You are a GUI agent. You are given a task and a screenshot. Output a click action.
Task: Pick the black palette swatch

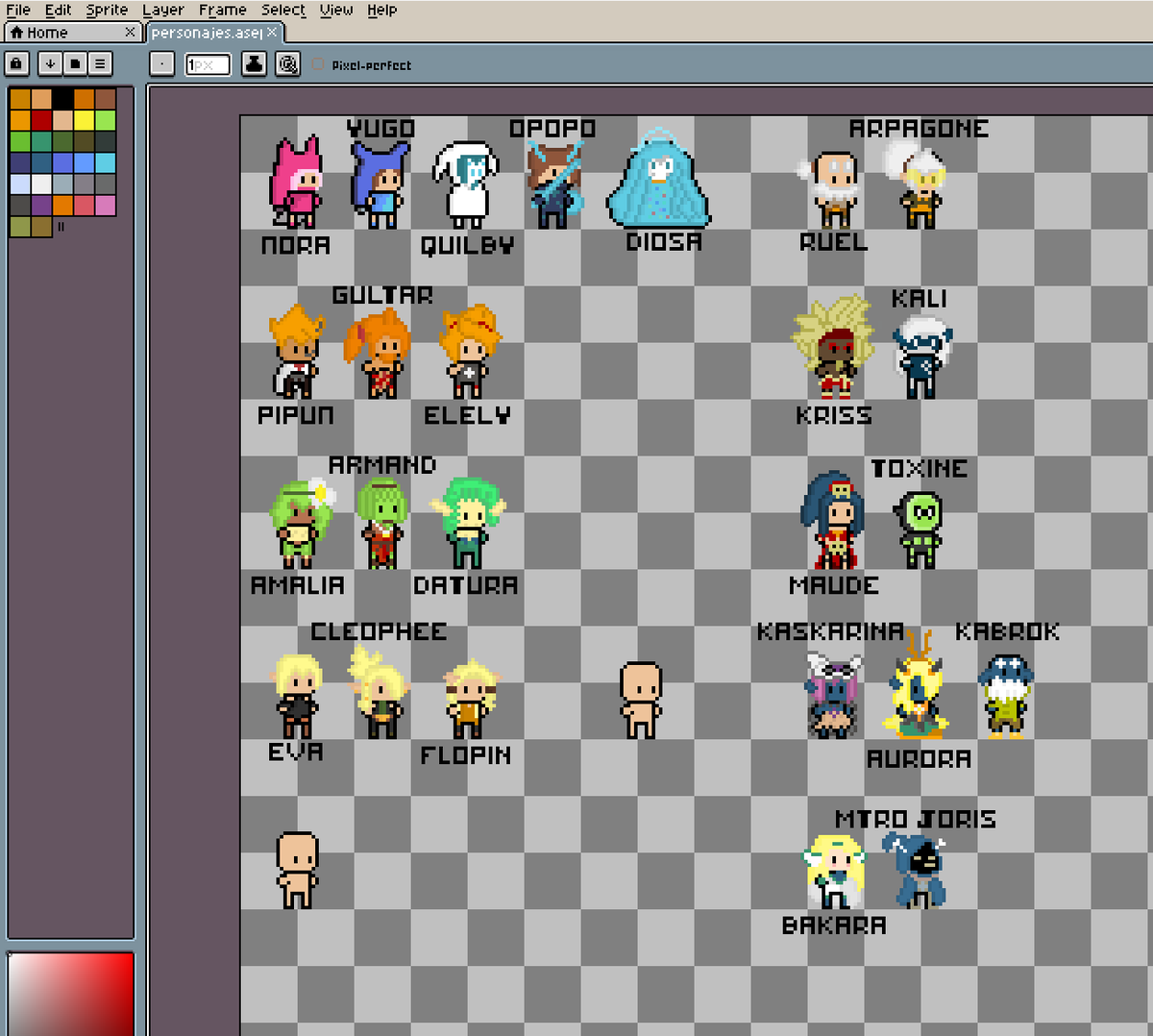62,99
